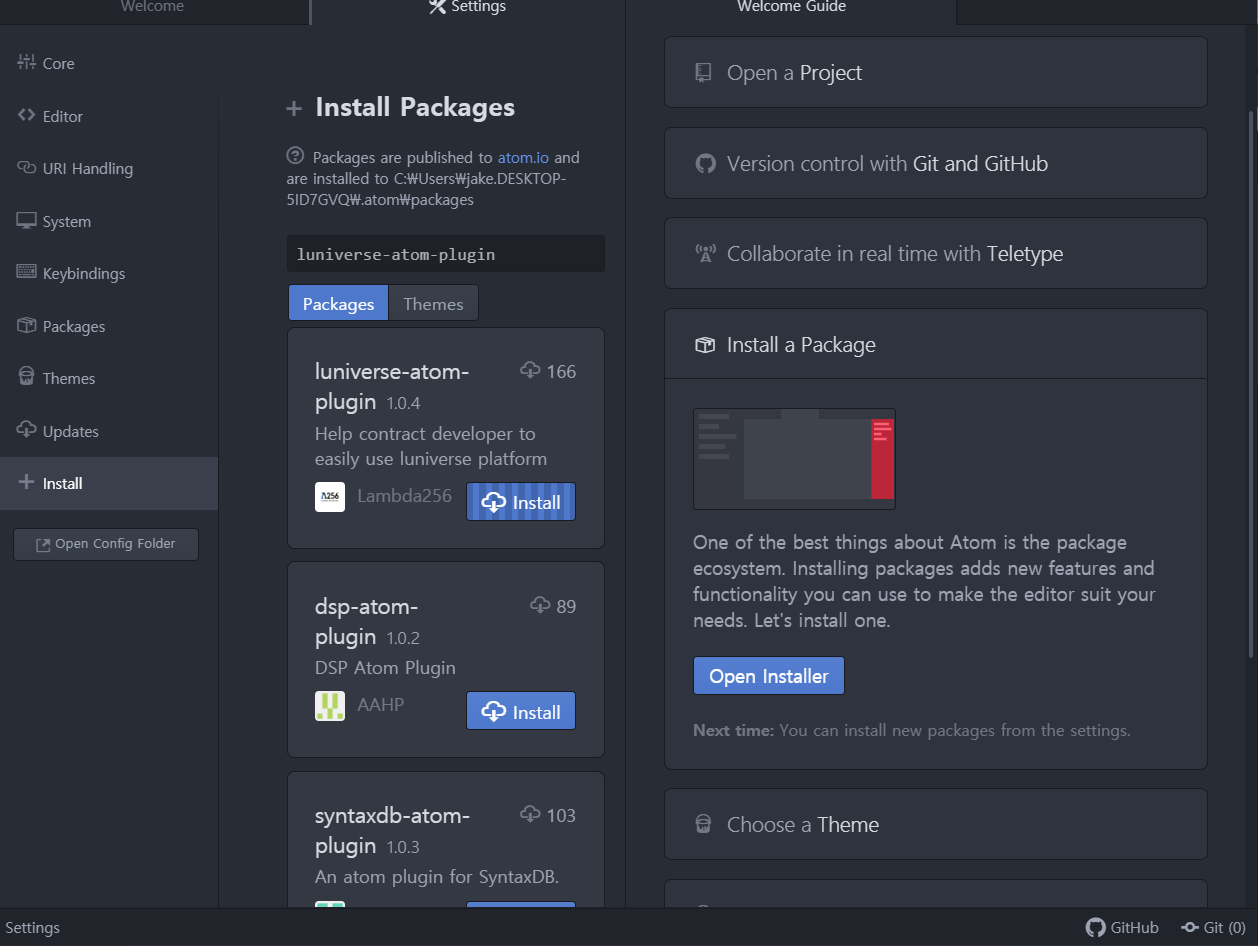Viewport: 1258px width, 946px height.
Task: Switch to Themes search toggle
Action: [x=433, y=304]
